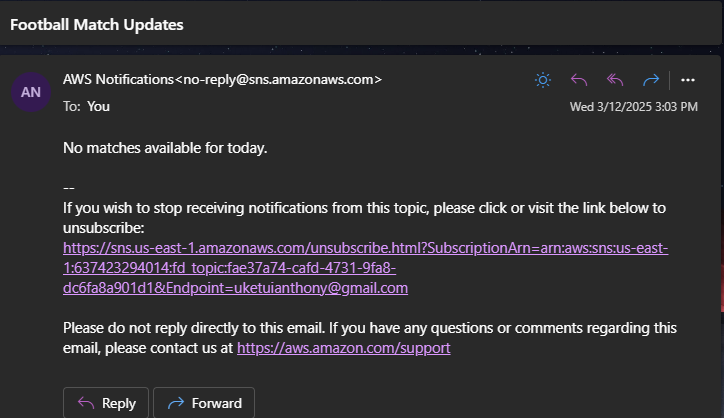Click the 'To:' label
This screenshot has height=418, width=724.
coord(72,106)
